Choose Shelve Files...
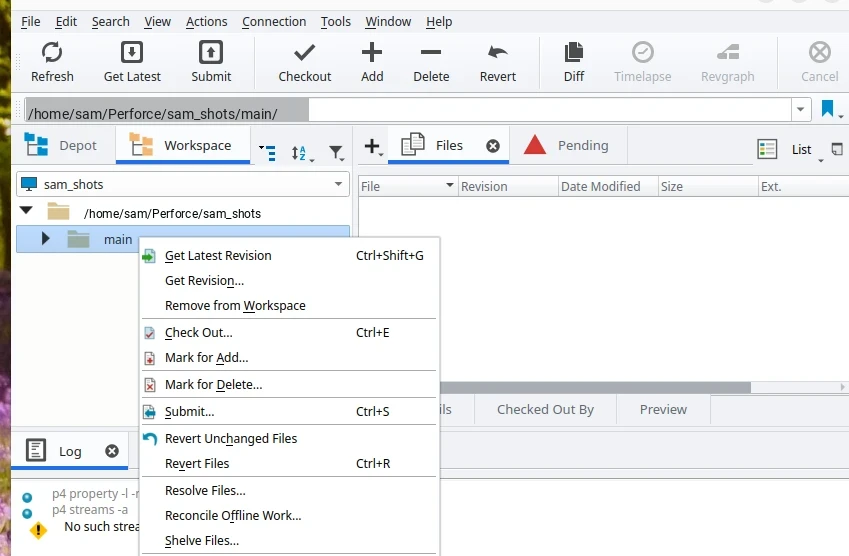Image resolution: width=849 pixels, height=556 pixels. click(289, 540)
